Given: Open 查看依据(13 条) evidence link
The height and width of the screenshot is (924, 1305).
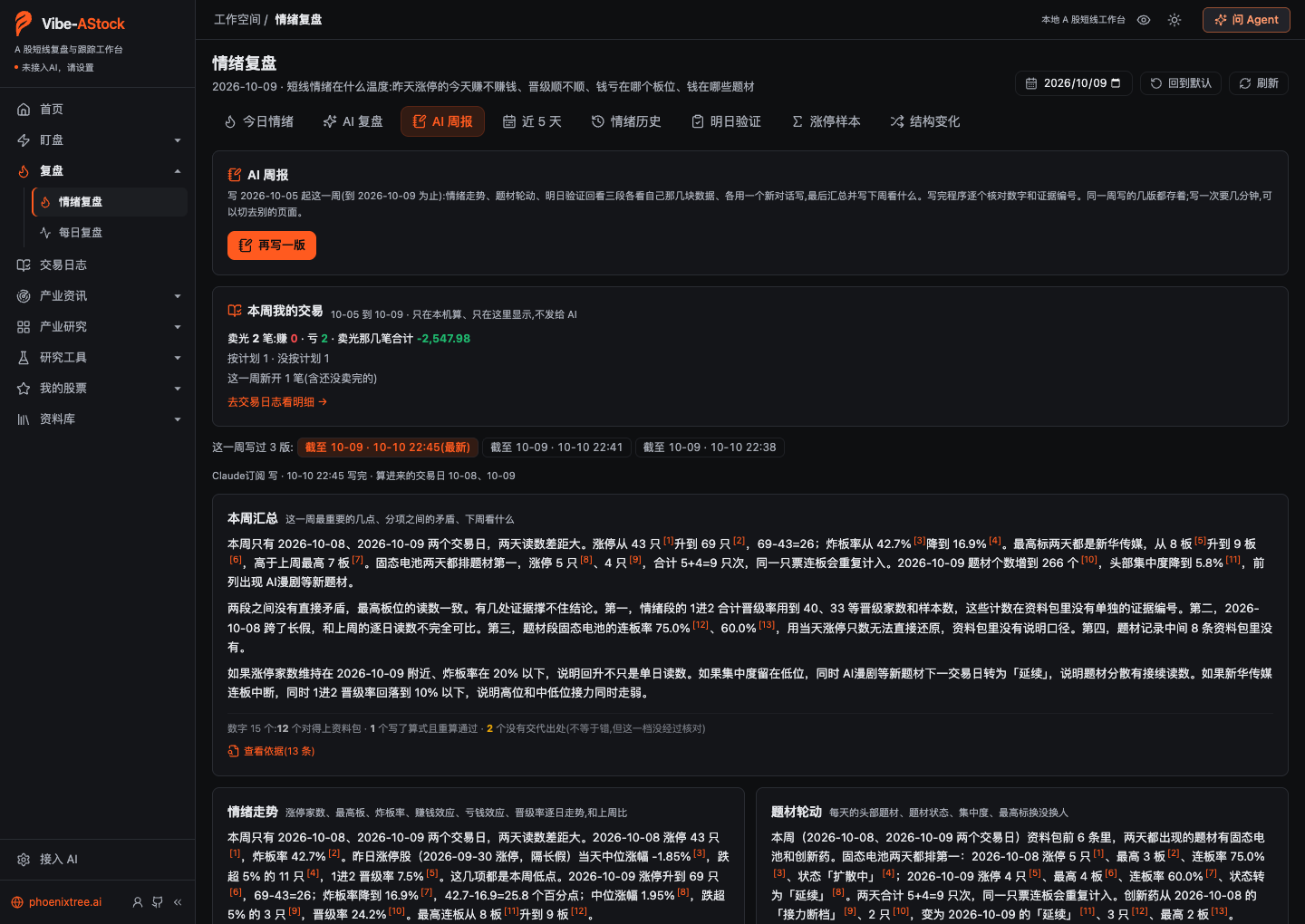Looking at the screenshot, I should pyautogui.click(x=271, y=751).
